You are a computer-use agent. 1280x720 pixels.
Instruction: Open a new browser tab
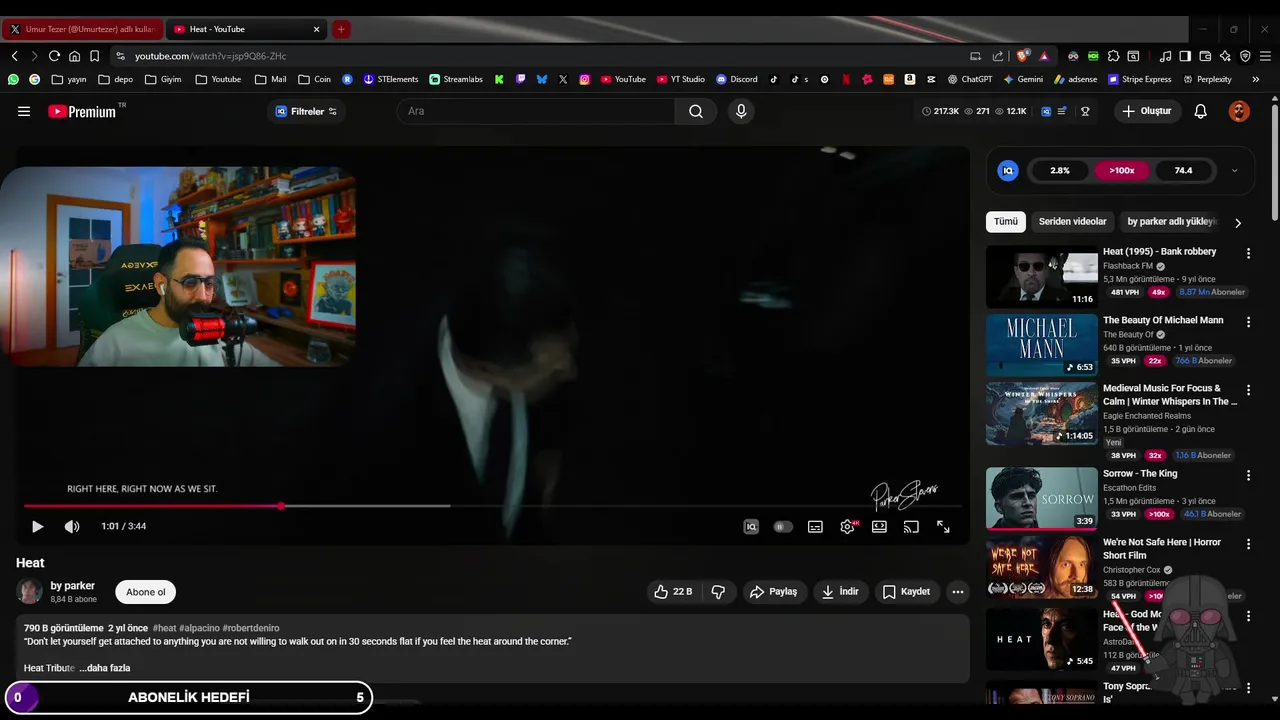(x=340, y=29)
